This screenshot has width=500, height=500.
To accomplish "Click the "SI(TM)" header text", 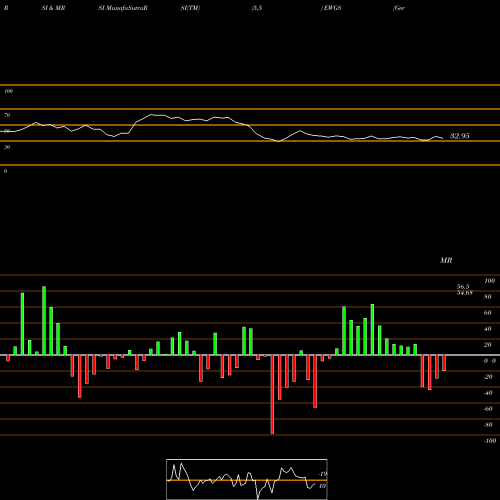I will pyautogui.click(x=190, y=8).
